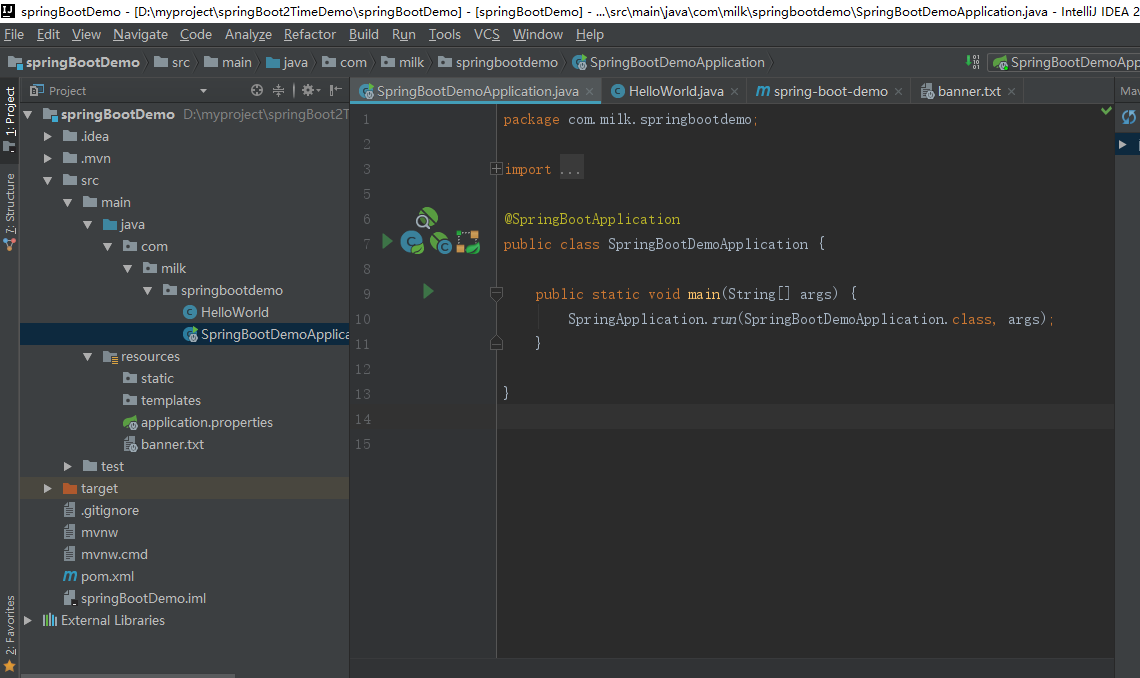
Task: Expand the test folder
Action: pyautogui.click(x=68, y=466)
